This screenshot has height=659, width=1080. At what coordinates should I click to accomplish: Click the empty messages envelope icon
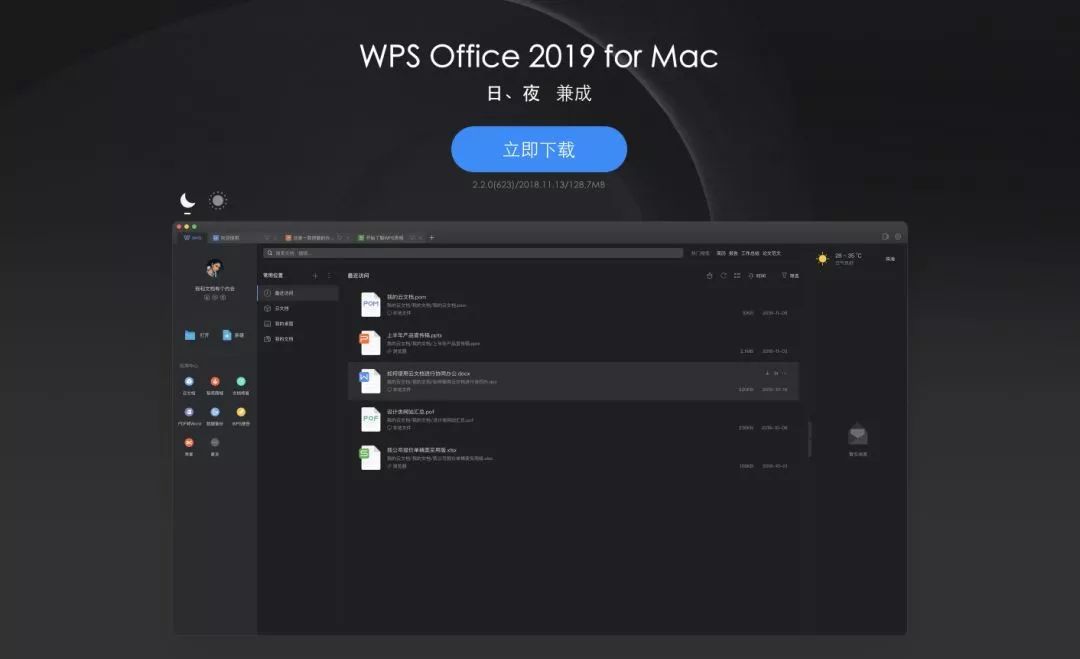(x=858, y=435)
